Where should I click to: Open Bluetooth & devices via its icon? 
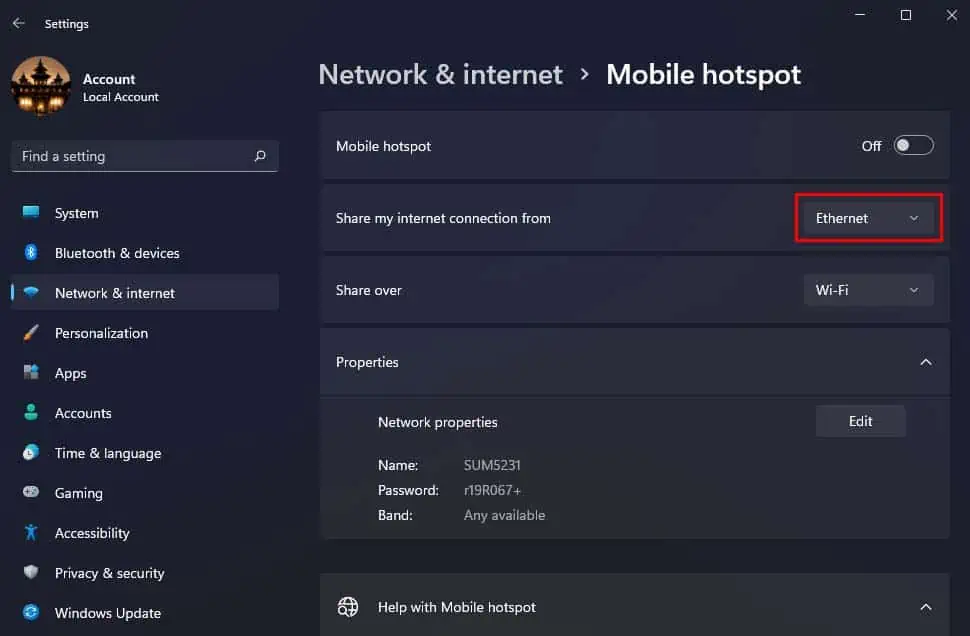[x=31, y=253]
